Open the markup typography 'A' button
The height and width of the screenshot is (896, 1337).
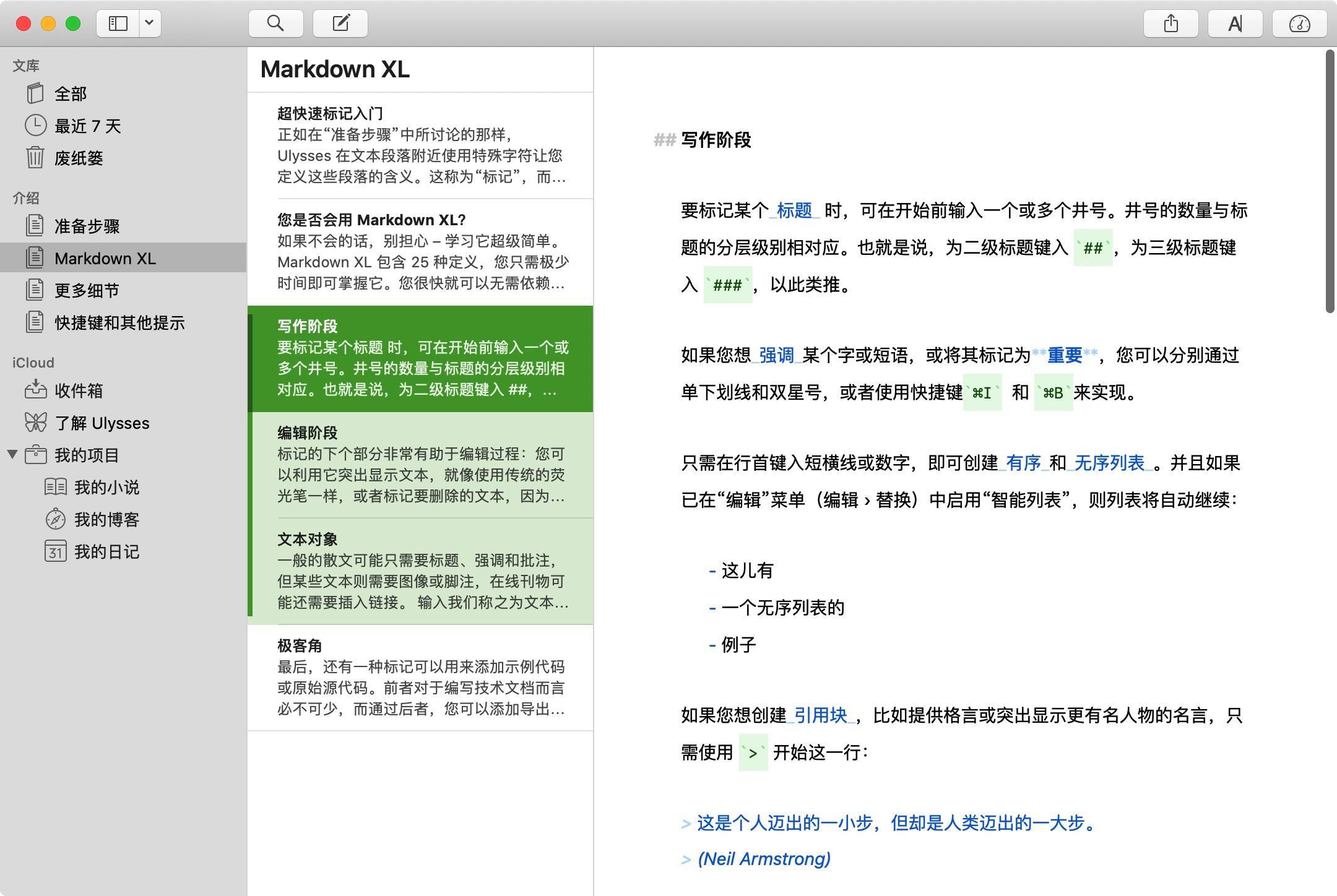pos(1235,24)
